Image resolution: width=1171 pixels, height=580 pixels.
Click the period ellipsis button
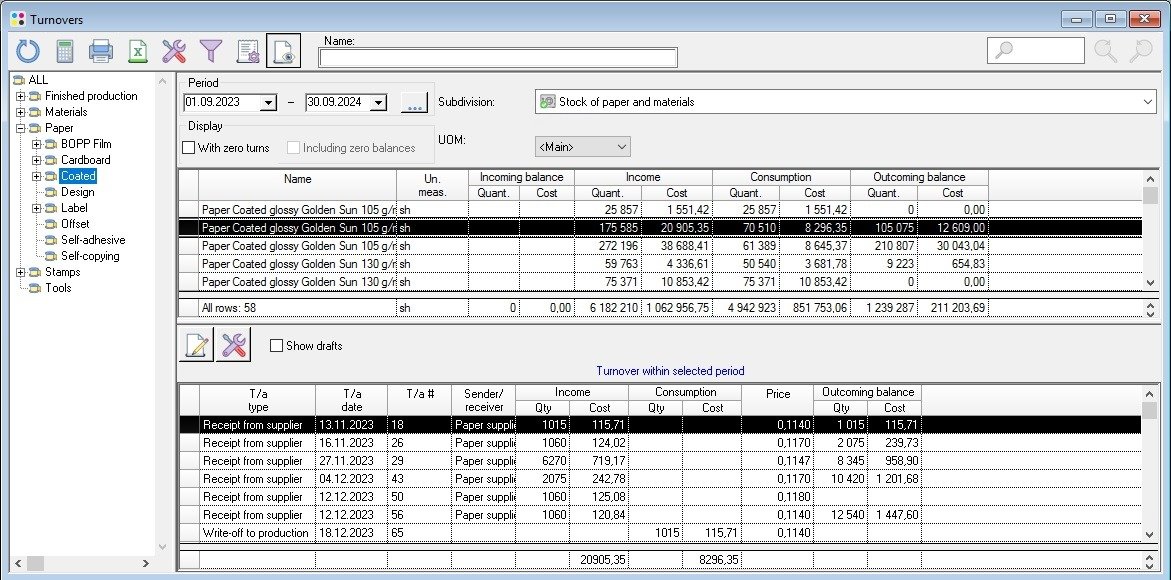(414, 102)
